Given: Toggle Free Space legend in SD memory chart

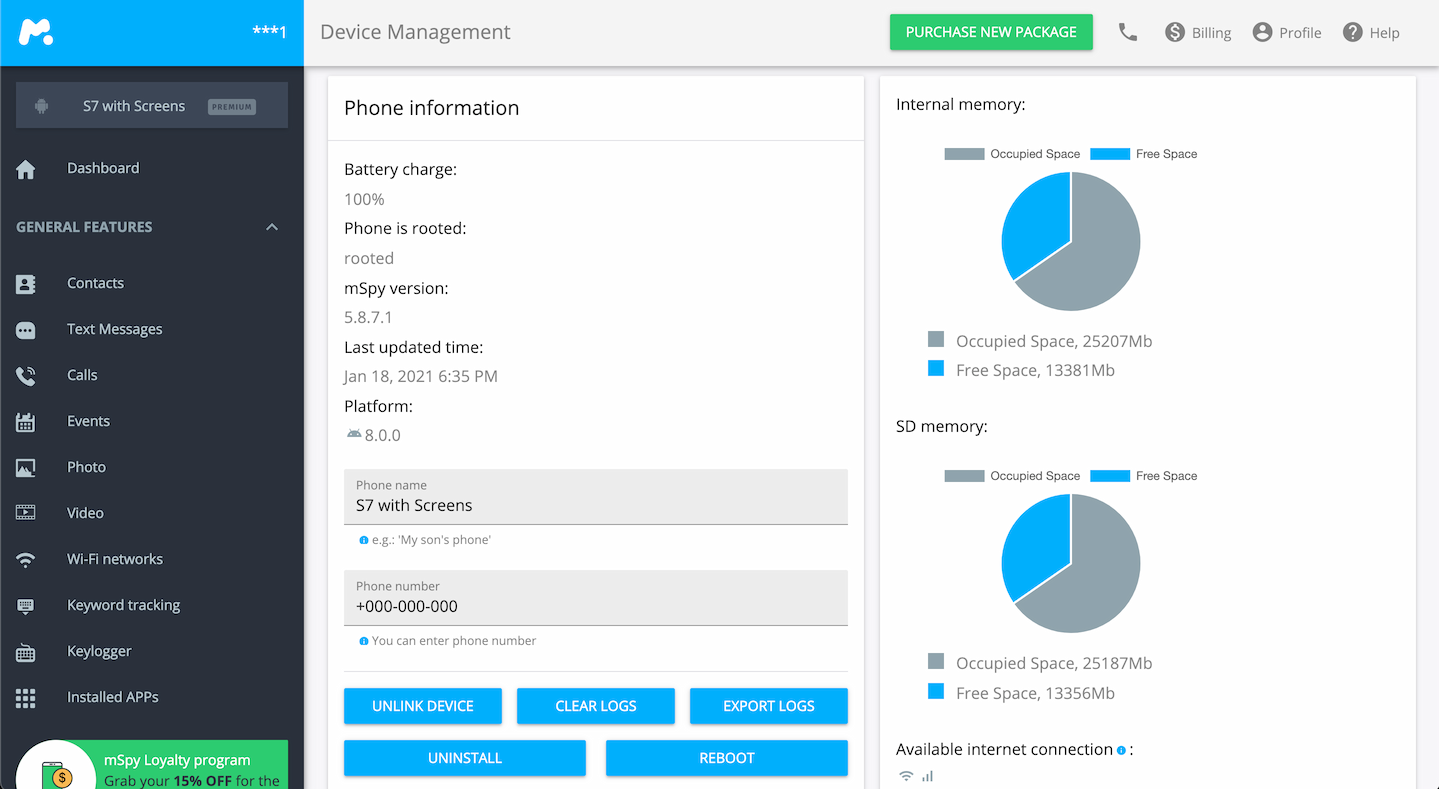Looking at the screenshot, I should [x=1144, y=476].
